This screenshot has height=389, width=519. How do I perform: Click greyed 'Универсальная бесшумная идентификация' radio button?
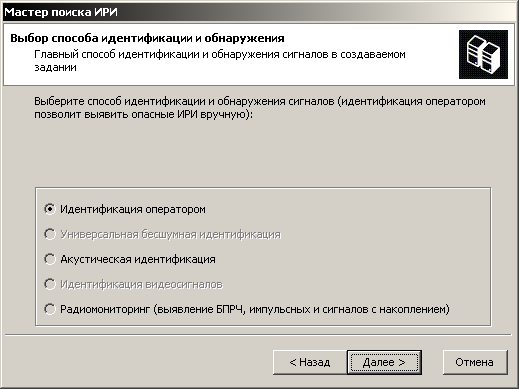coord(50,234)
